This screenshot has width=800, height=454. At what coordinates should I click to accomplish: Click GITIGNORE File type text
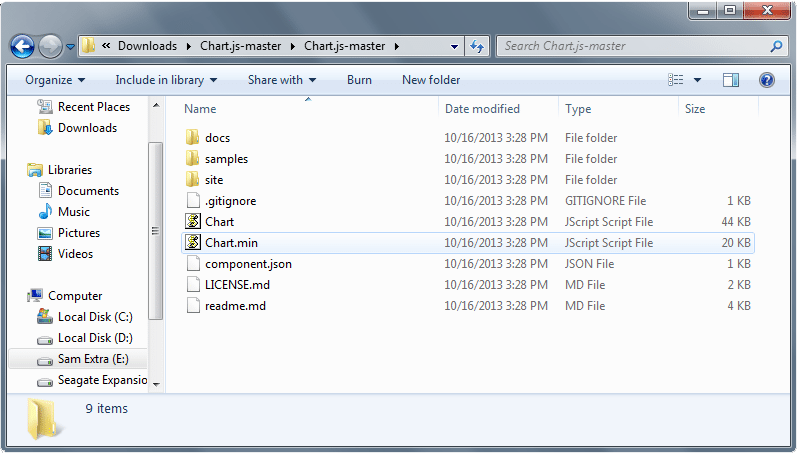(x=606, y=200)
